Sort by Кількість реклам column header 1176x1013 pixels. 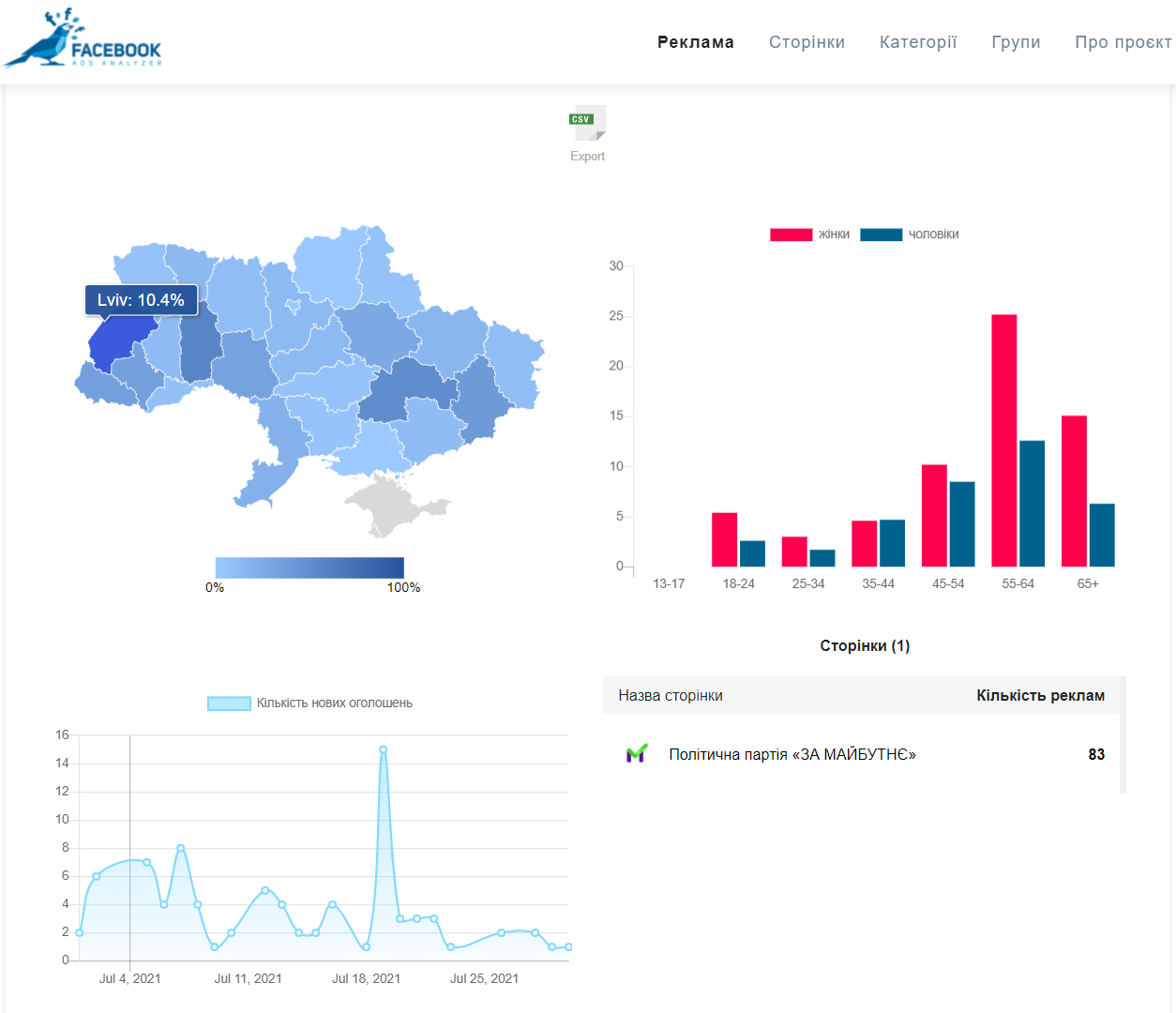point(1040,696)
